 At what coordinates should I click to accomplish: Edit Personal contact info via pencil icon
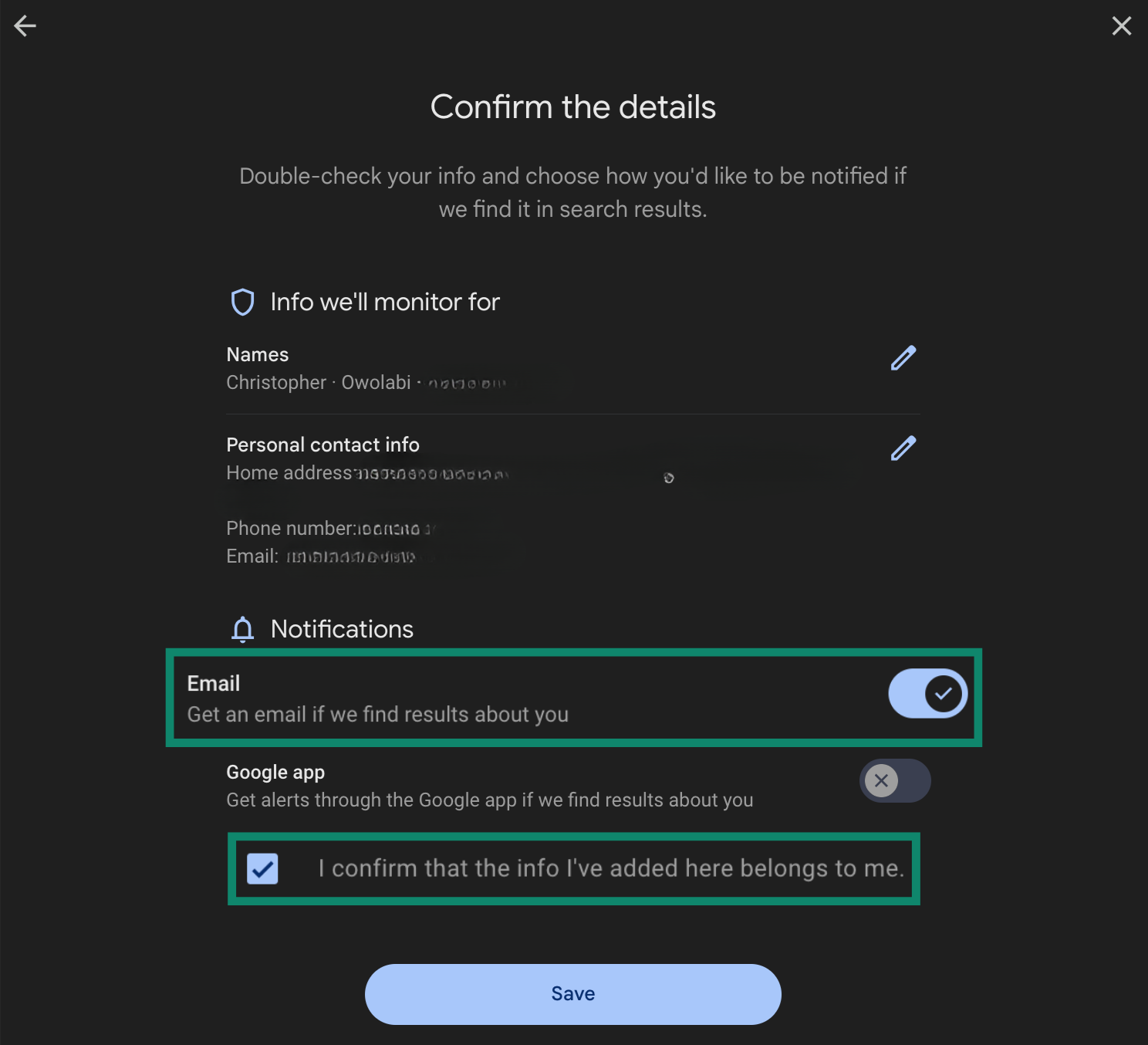903,448
